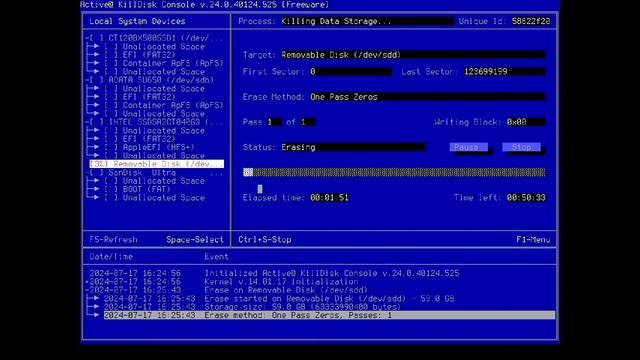Tick the ADATA SU650 disk checkbox
640x360 pixels.
(x=97, y=80)
